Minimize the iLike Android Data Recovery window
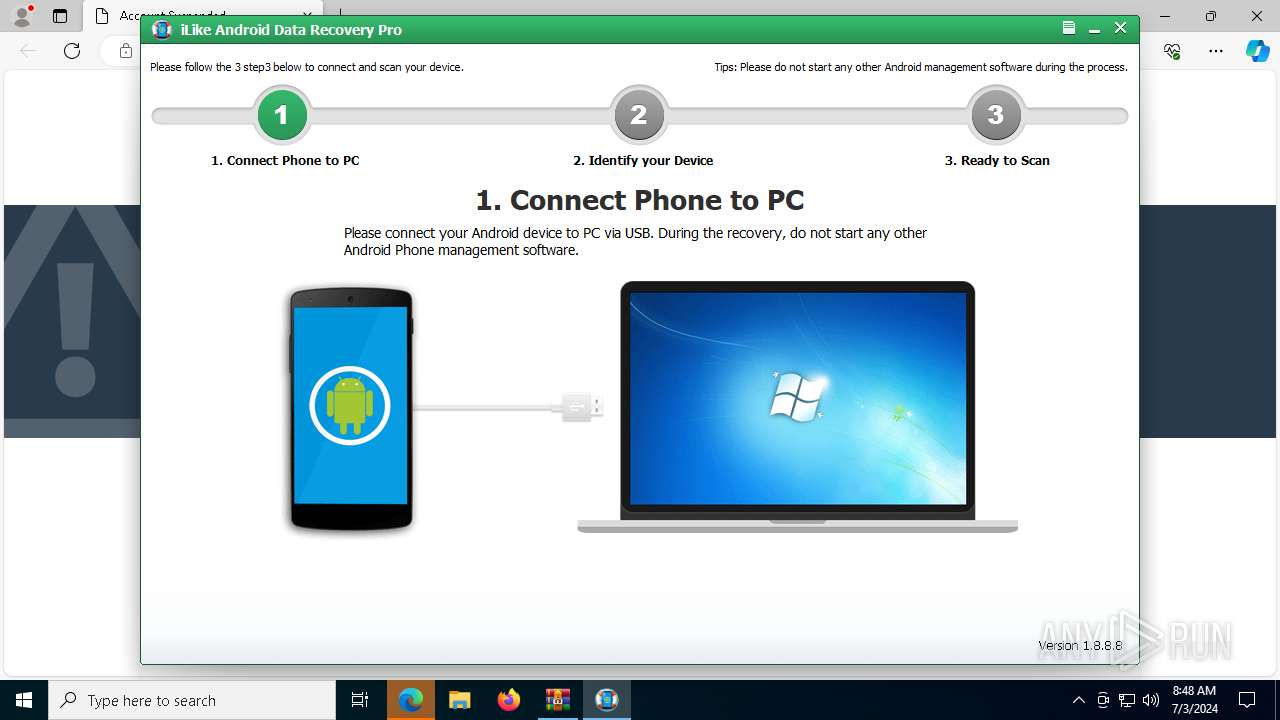This screenshot has width=1280, height=720. click(x=1095, y=29)
